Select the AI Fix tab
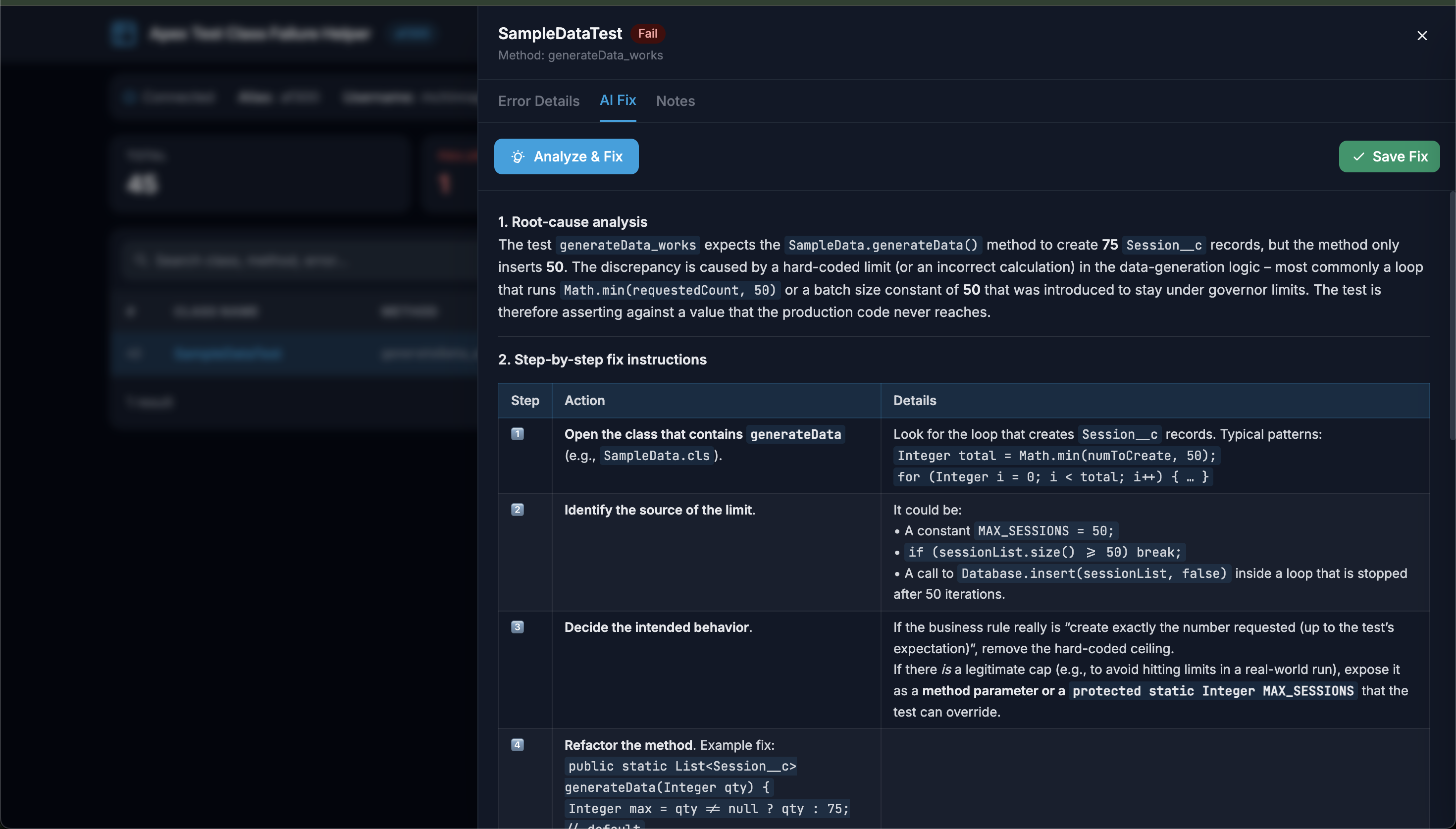Screen dimensions: 1456x829 point(618,100)
